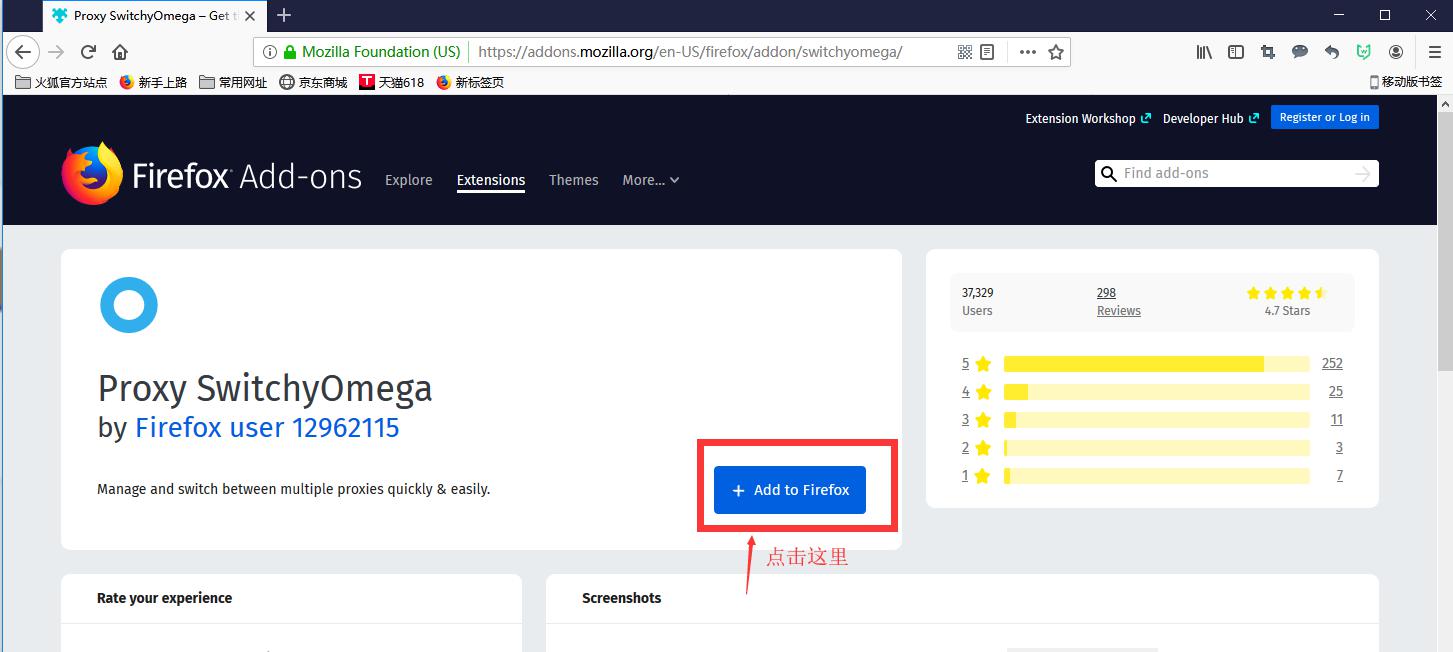The height and width of the screenshot is (652, 1453).
Task: Open the 新手上路 bookmark
Action: (x=153, y=82)
